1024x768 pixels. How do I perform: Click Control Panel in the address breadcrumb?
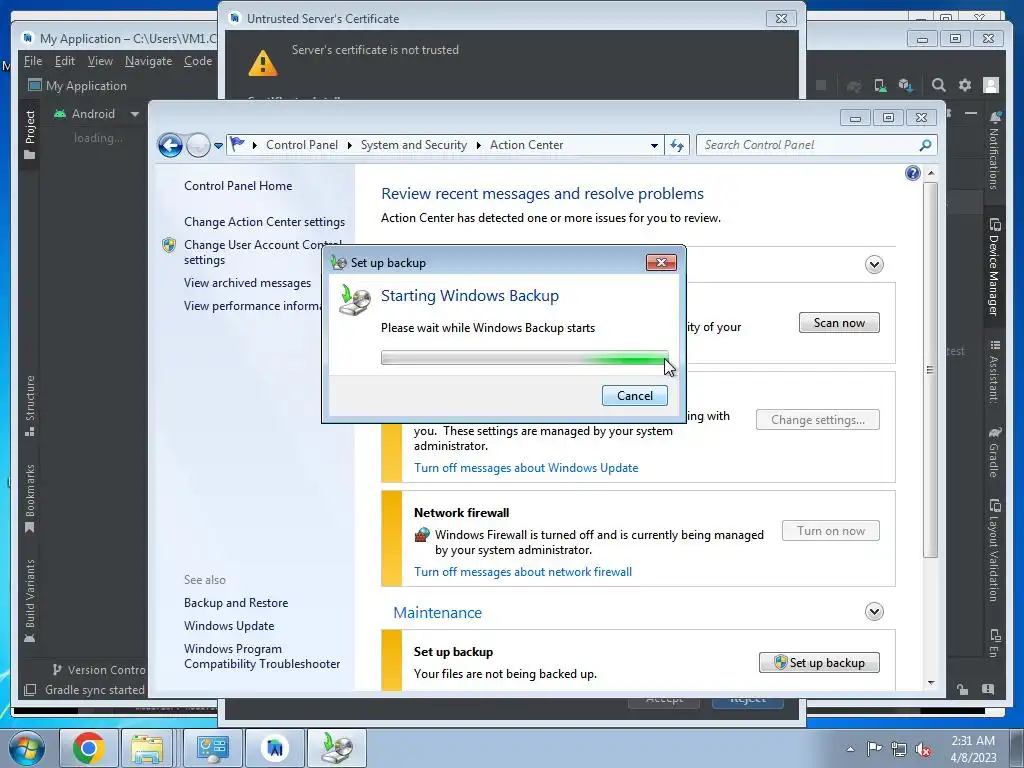point(302,145)
